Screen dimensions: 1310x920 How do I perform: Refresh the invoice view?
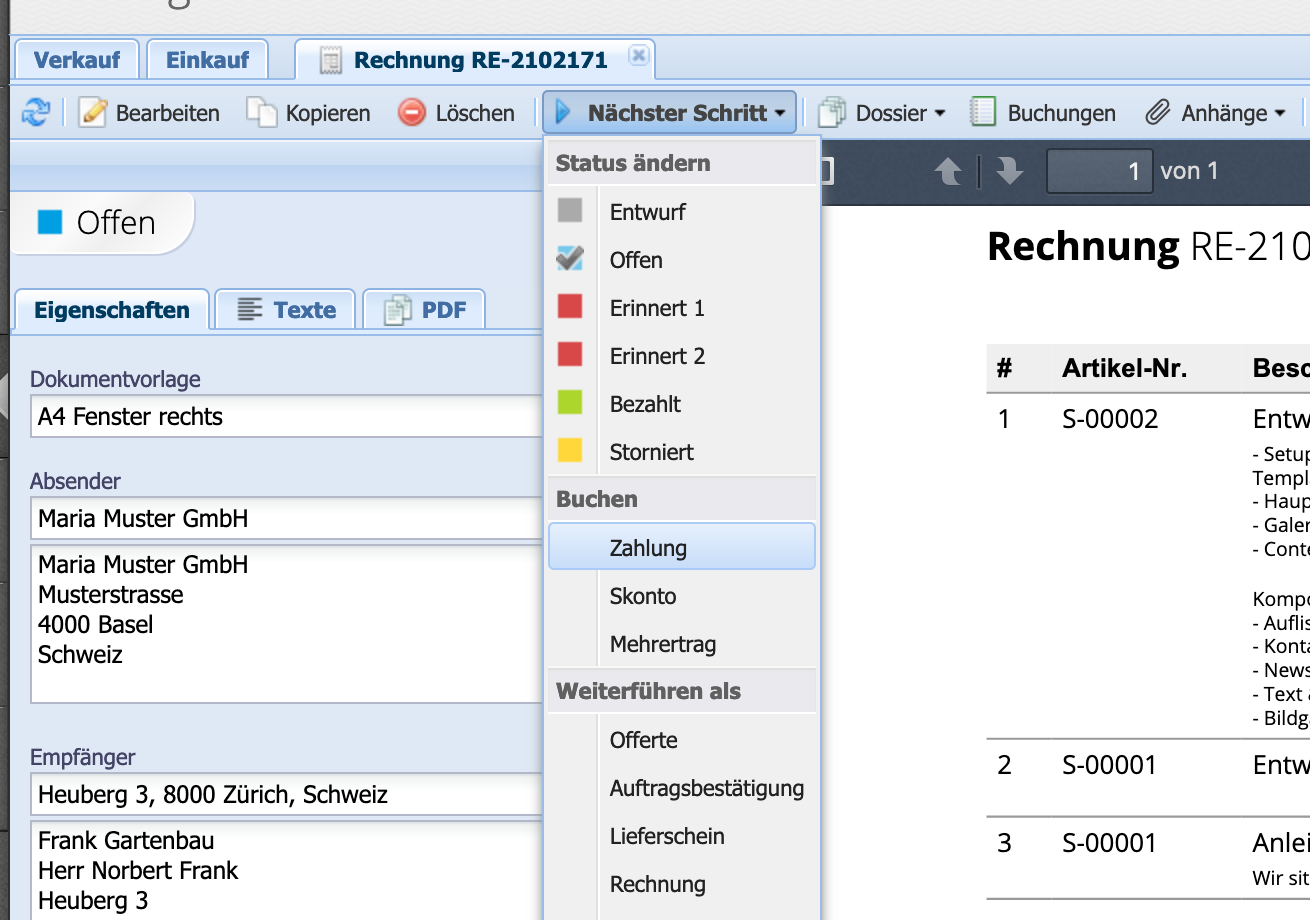pyautogui.click(x=36, y=112)
